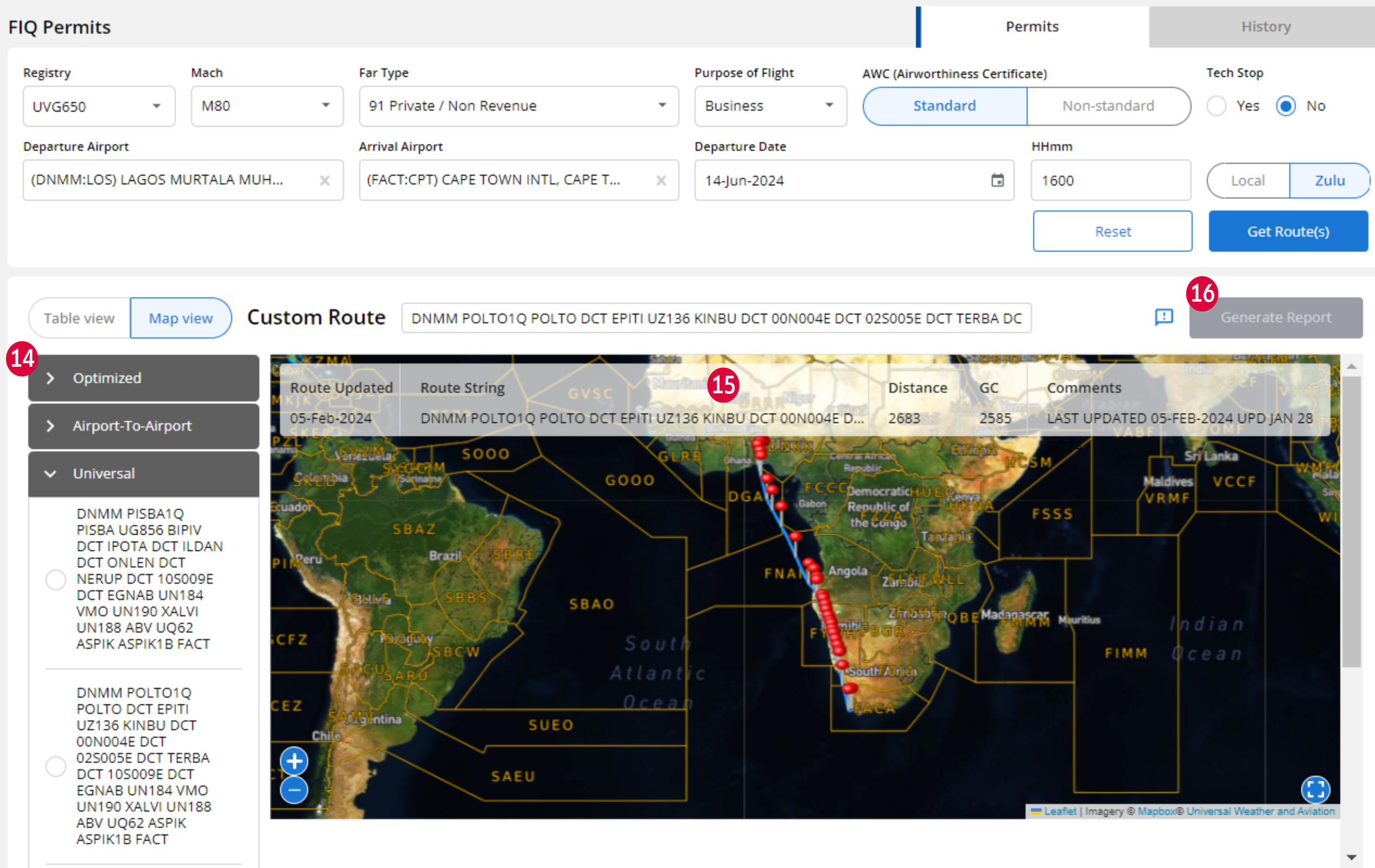Switch to Table view
Screen dimensions: 1375x868
pyautogui.click(x=79, y=317)
